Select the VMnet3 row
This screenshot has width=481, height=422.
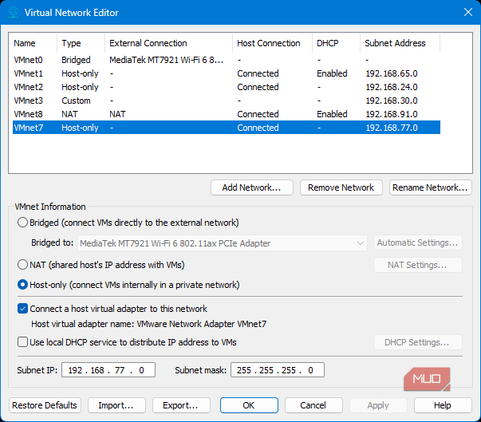point(226,101)
